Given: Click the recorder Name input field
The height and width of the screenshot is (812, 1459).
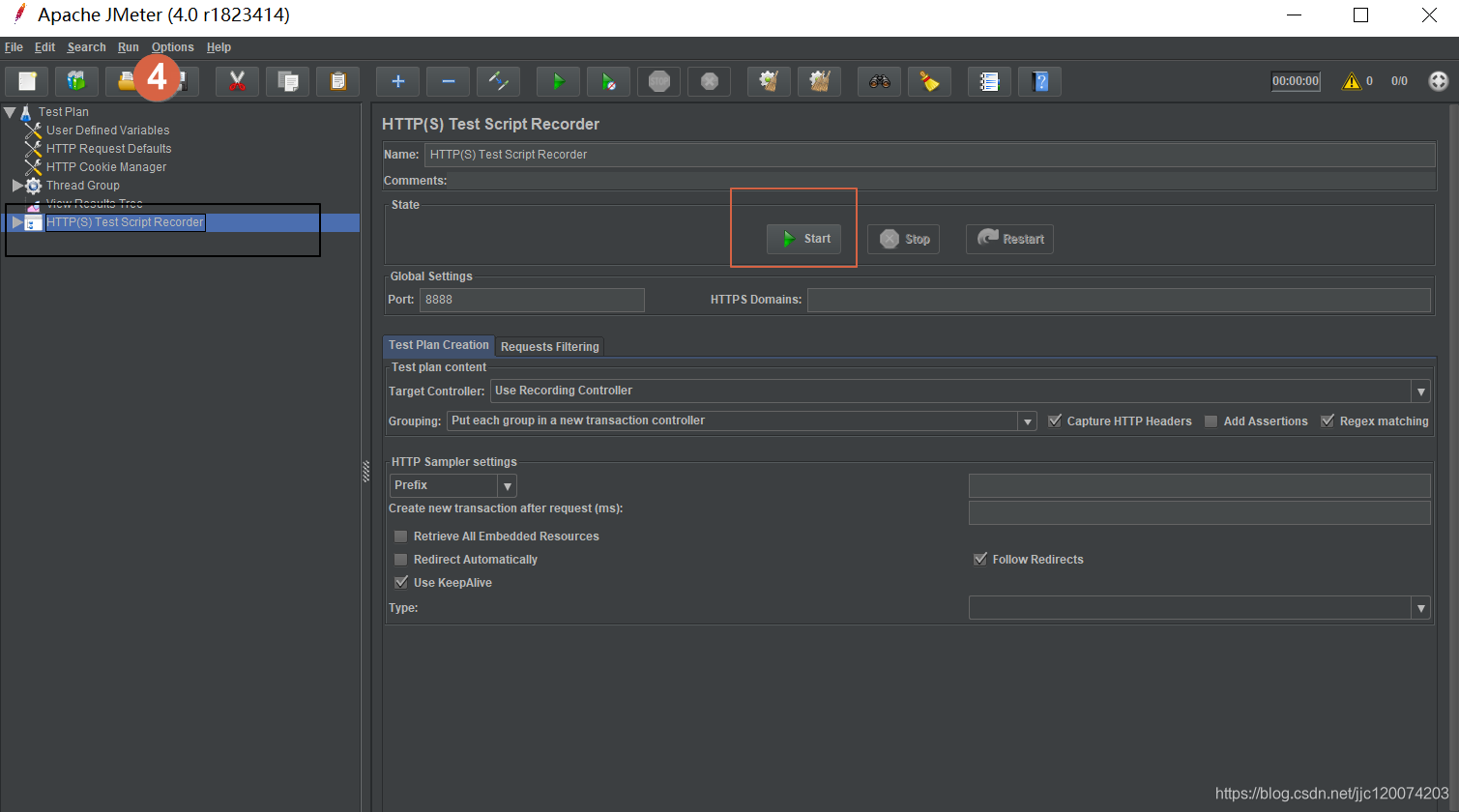Looking at the screenshot, I should 929,155.
